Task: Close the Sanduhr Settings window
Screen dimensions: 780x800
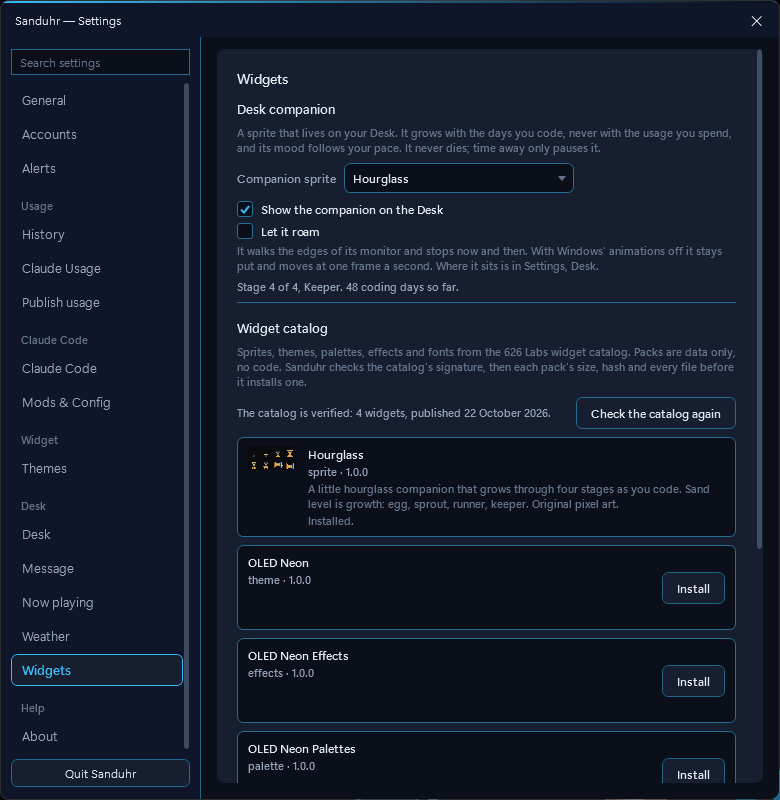Action: pyautogui.click(x=756, y=21)
